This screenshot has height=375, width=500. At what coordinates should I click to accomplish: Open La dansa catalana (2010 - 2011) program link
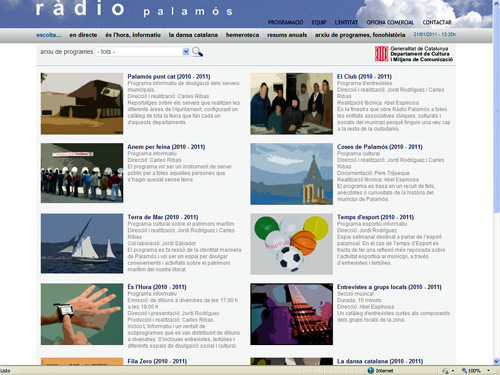(x=380, y=361)
